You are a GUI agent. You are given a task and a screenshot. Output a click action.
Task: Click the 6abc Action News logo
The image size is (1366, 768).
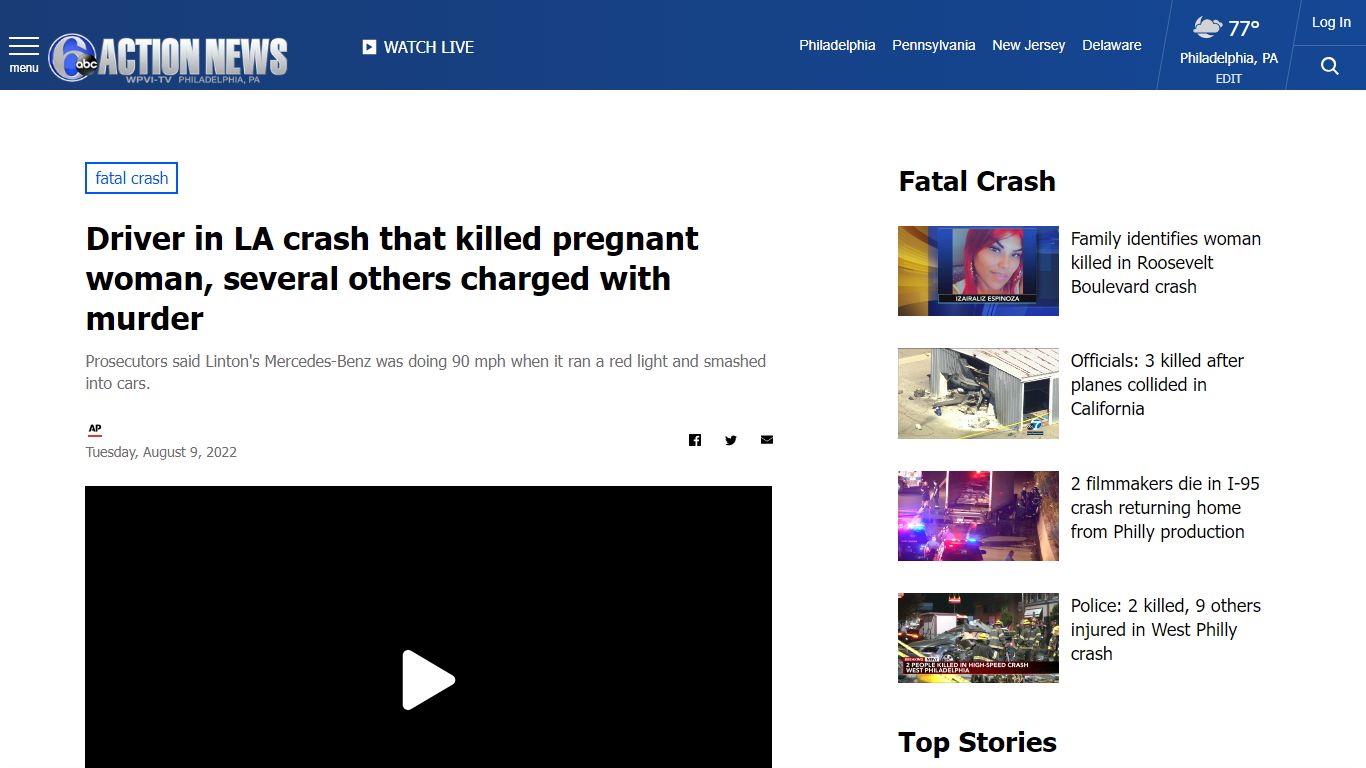coord(168,58)
